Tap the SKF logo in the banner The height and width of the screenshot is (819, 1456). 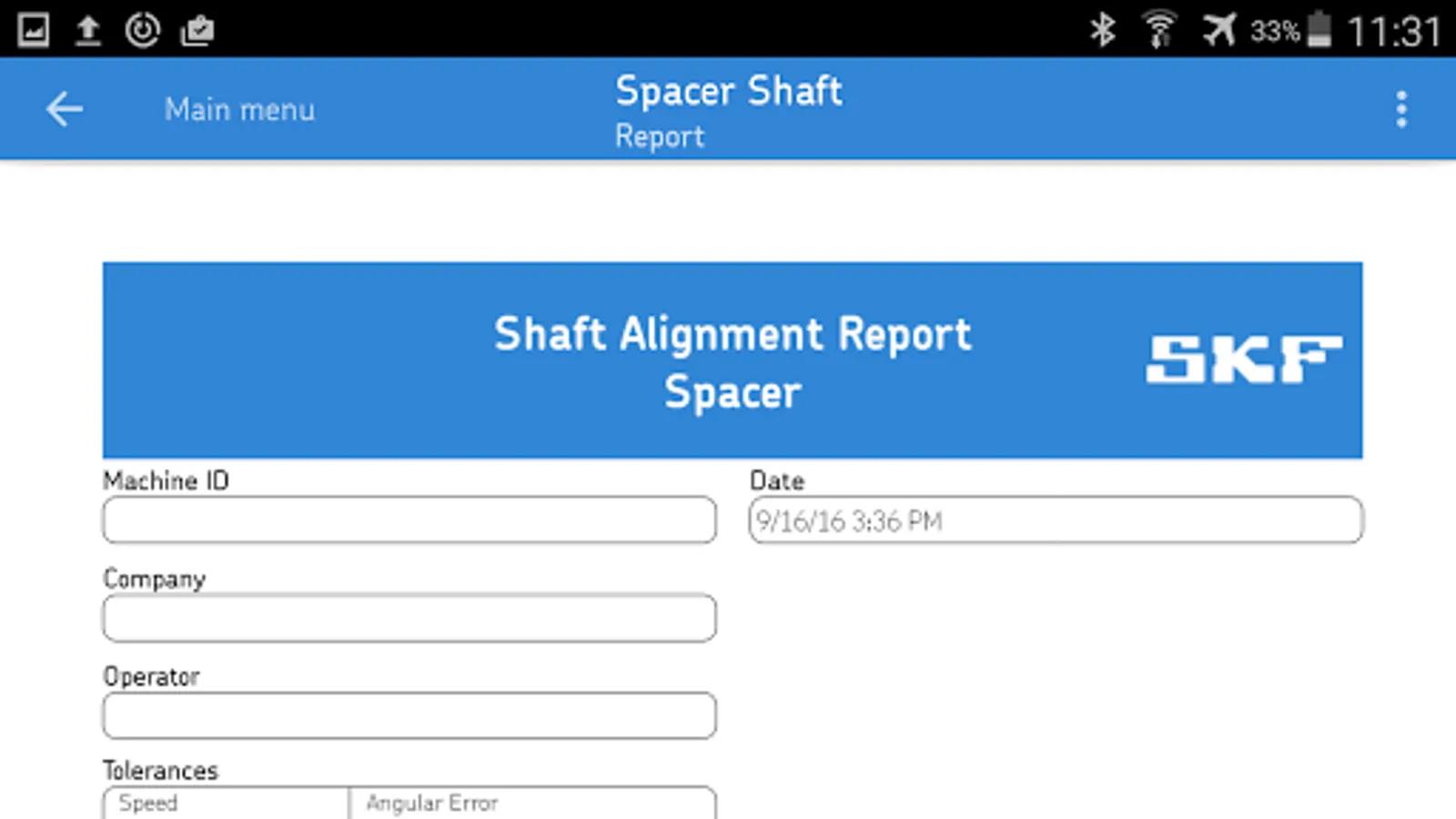click(x=1244, y=359)
